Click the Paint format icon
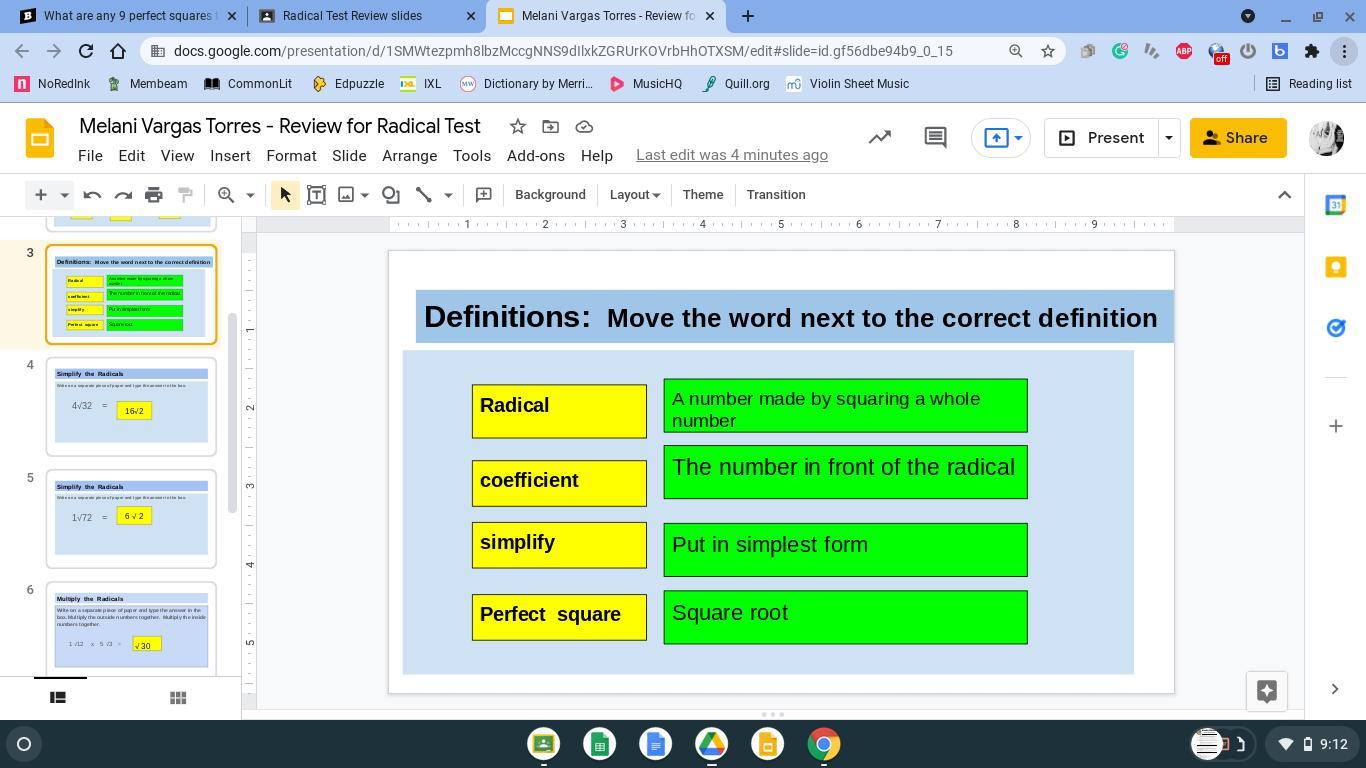Image resolution: width=1366 pixels, height=768 pixels. pyautogui.click(x=185, y=195)
